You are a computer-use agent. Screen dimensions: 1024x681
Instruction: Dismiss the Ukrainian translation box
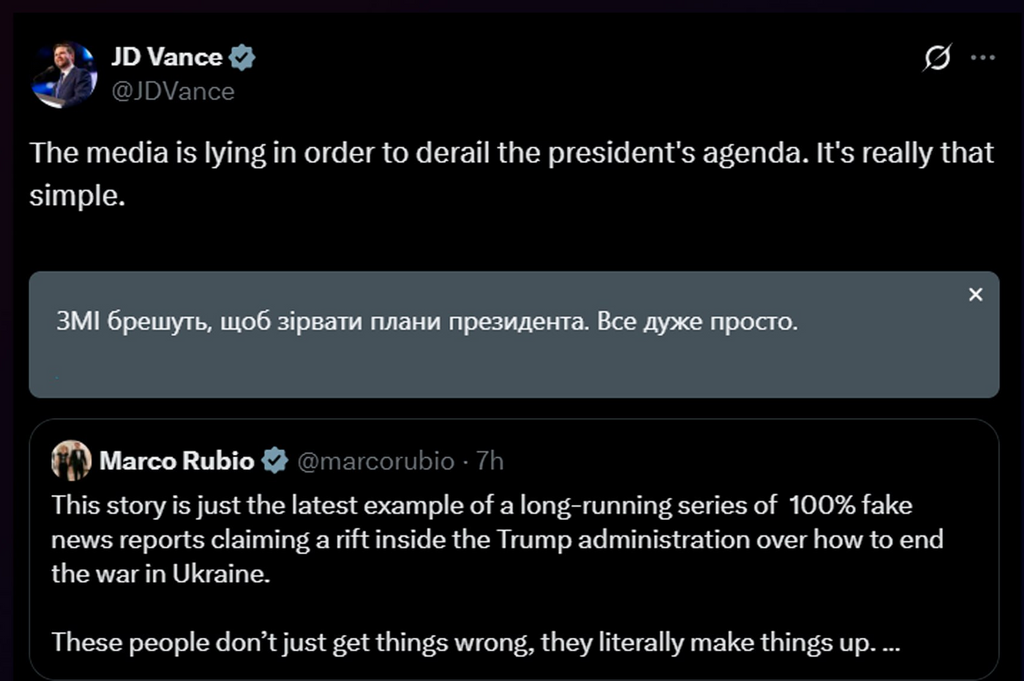976,295
